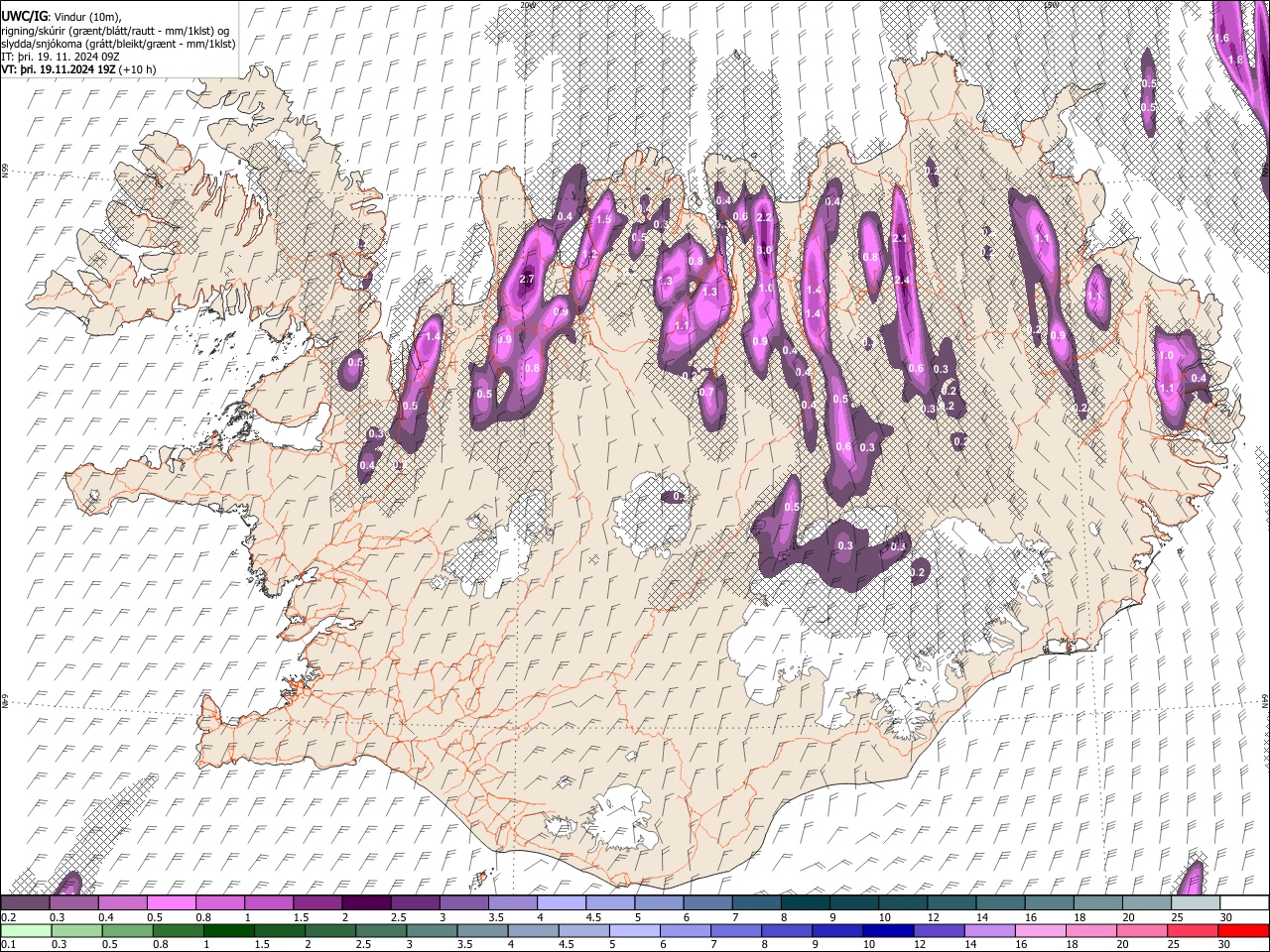Click the snow scale swatch between 0.2 and 0.3

pos(25,902)
